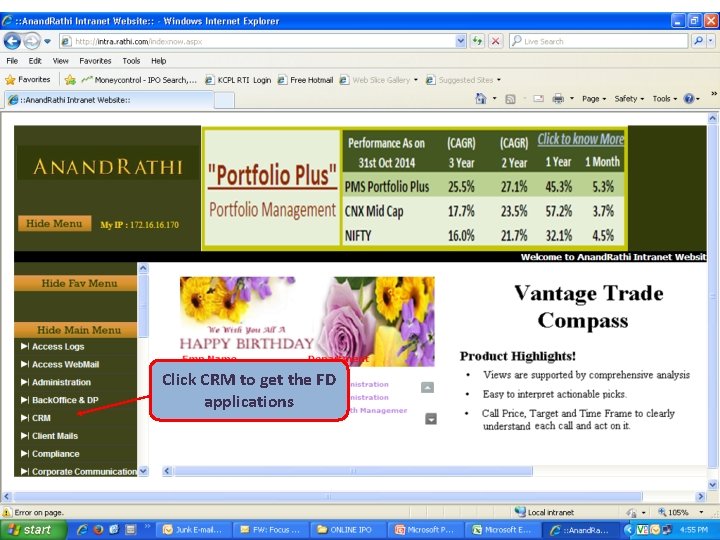
Task: Open the Page dropdown menu
Action: pyautogui.click(x=594, y=99)
